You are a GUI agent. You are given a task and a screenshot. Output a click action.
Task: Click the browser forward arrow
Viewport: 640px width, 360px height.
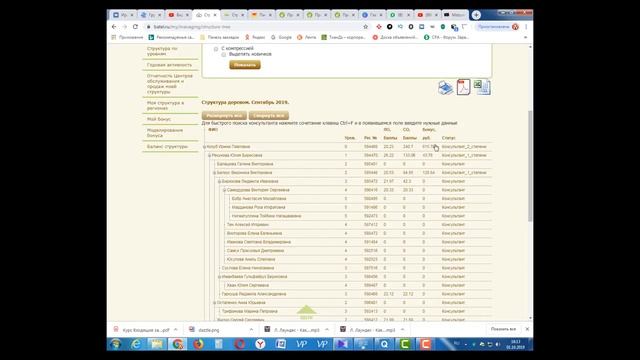coord(124,27)
